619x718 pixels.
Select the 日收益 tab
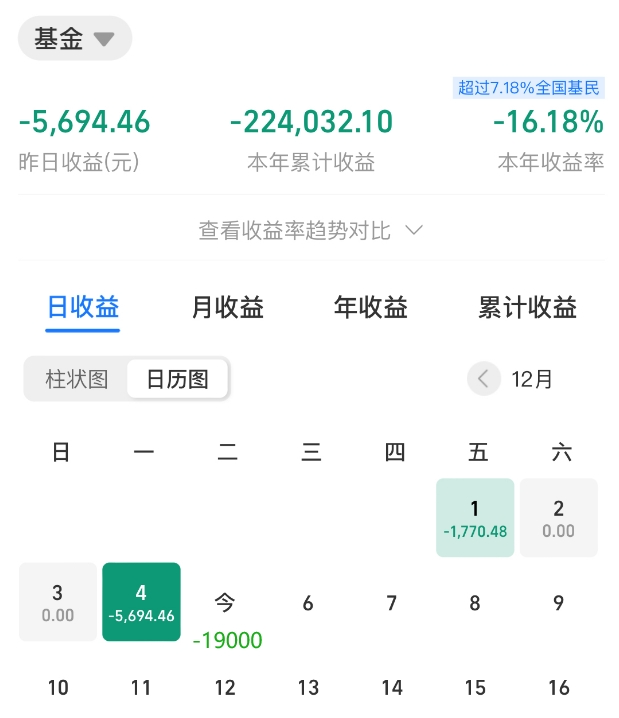(83, 307)
